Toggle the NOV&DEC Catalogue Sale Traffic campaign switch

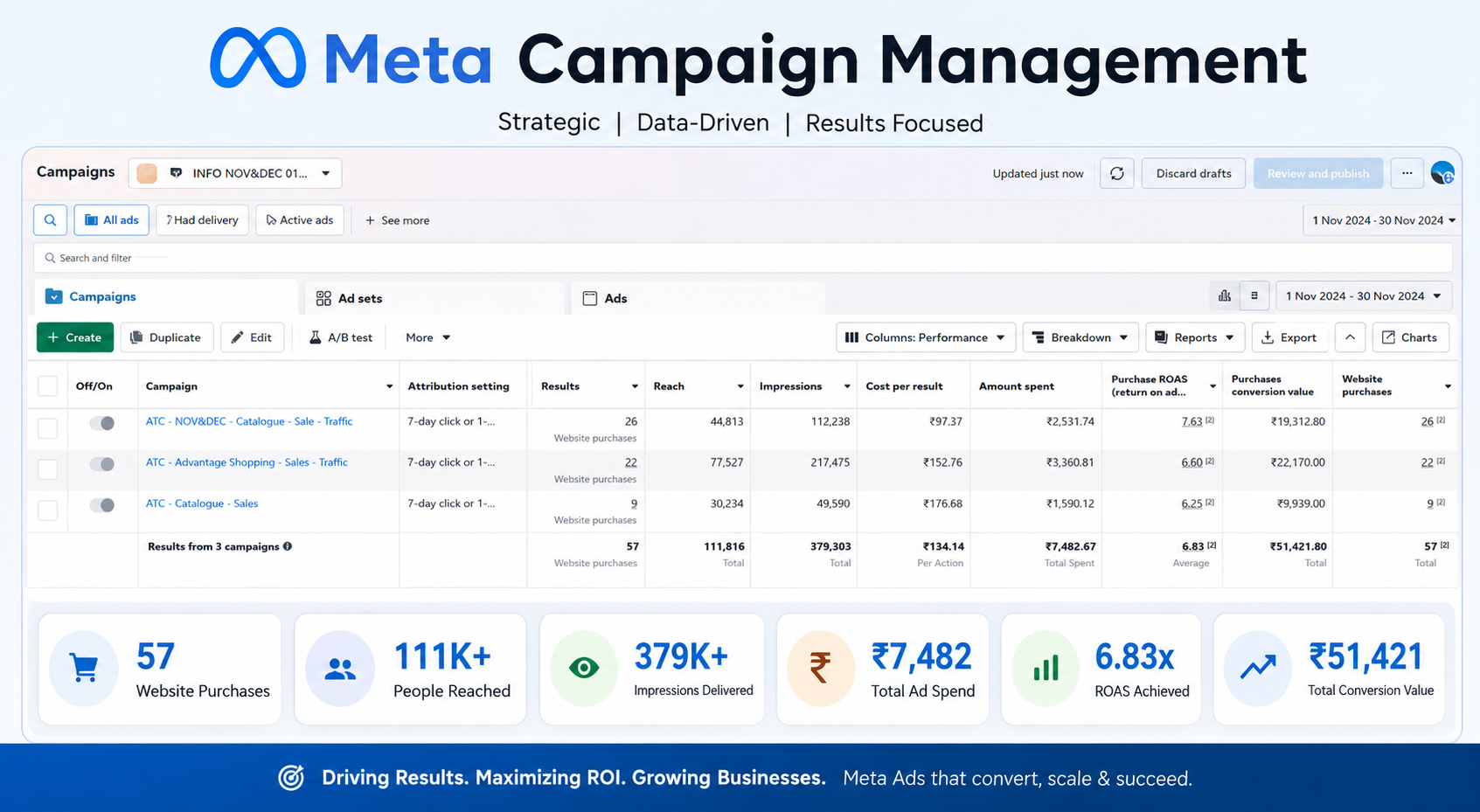(x=102, y=423)
